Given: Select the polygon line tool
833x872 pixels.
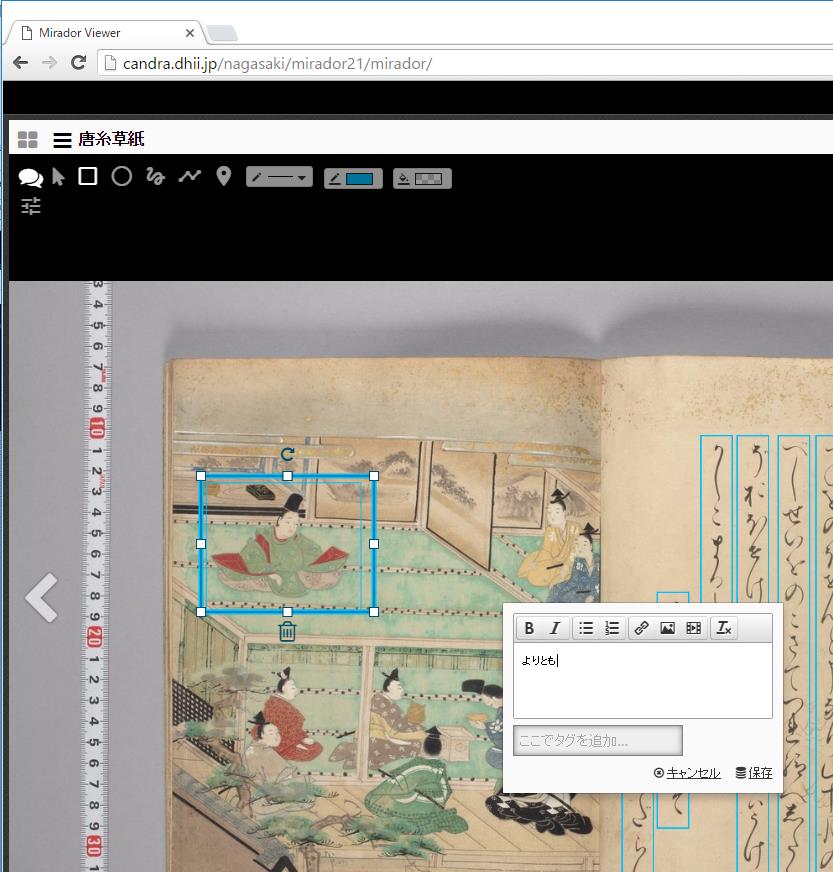Looking at the screenshot, I should pos(190,176).
